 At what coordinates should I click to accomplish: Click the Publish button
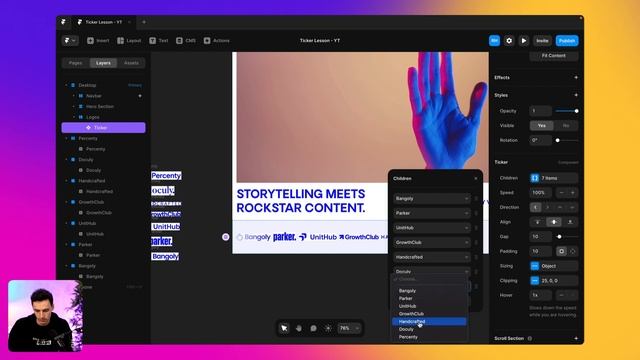(567, 40)
